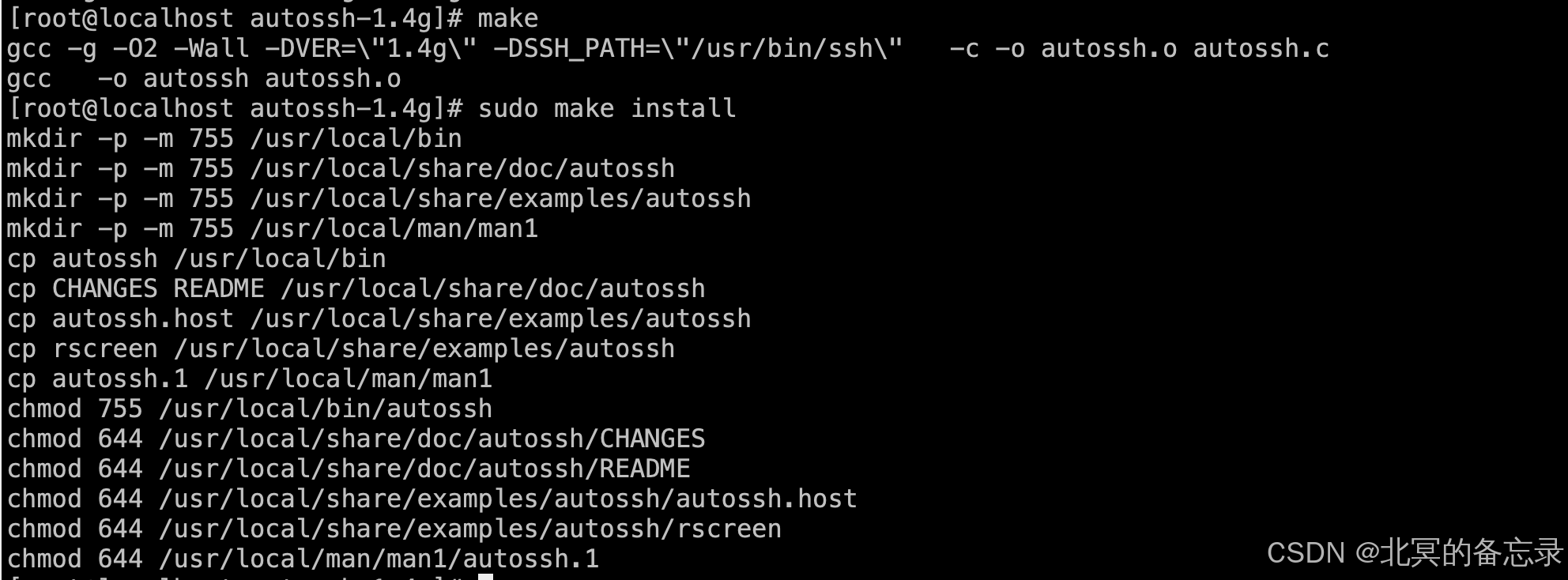Click the 'cp autossh.host' line
Image resolution: width=1568 pixels, height=580 pixels.
click(x=379, y=319)
